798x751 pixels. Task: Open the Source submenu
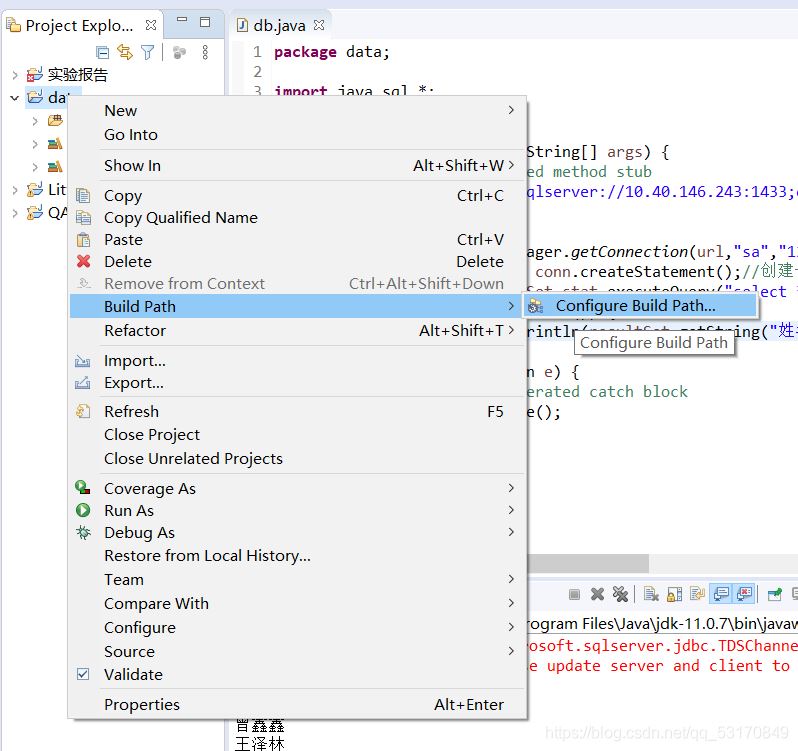(x=297, y=651)
